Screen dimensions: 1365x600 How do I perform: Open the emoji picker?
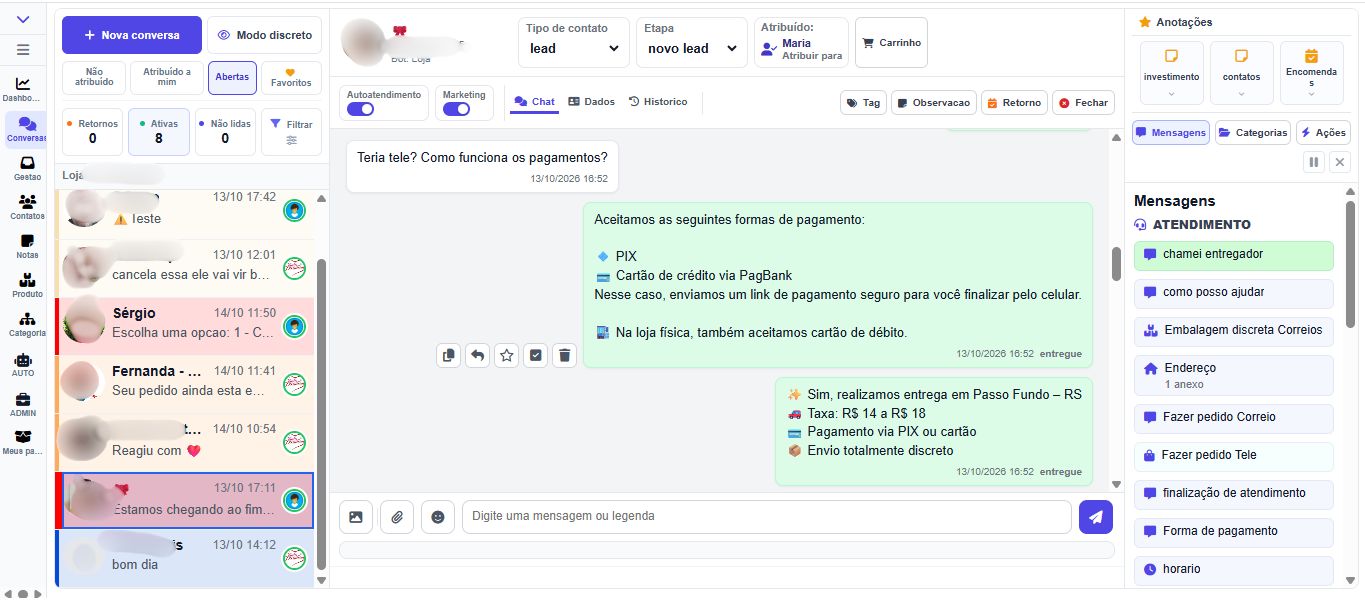click(x=438, y=517)
